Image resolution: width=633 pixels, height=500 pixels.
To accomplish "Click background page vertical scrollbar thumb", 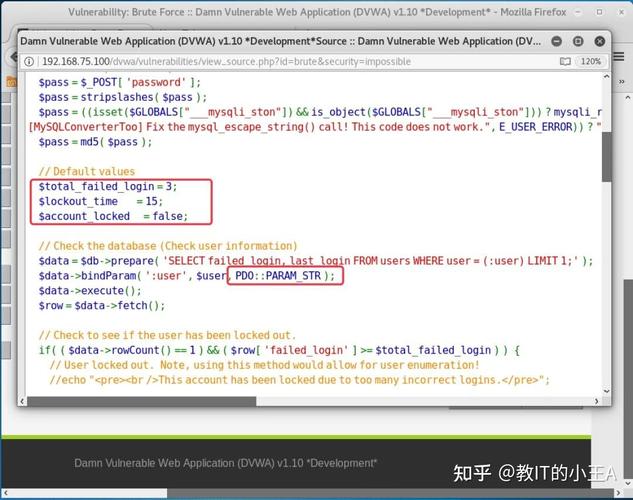I will click(628, 377).
